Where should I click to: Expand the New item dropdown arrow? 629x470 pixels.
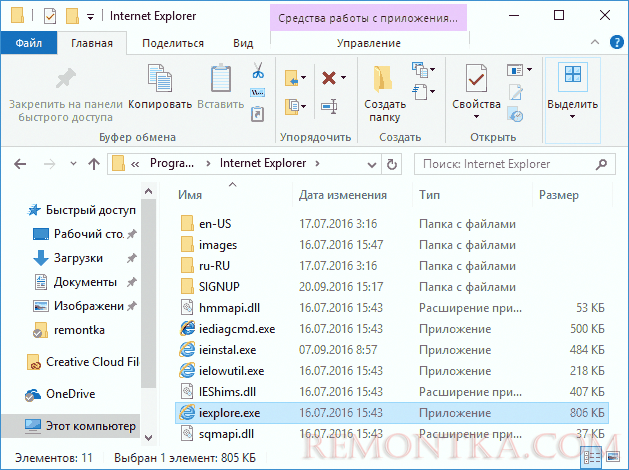[x=432, y=69]
